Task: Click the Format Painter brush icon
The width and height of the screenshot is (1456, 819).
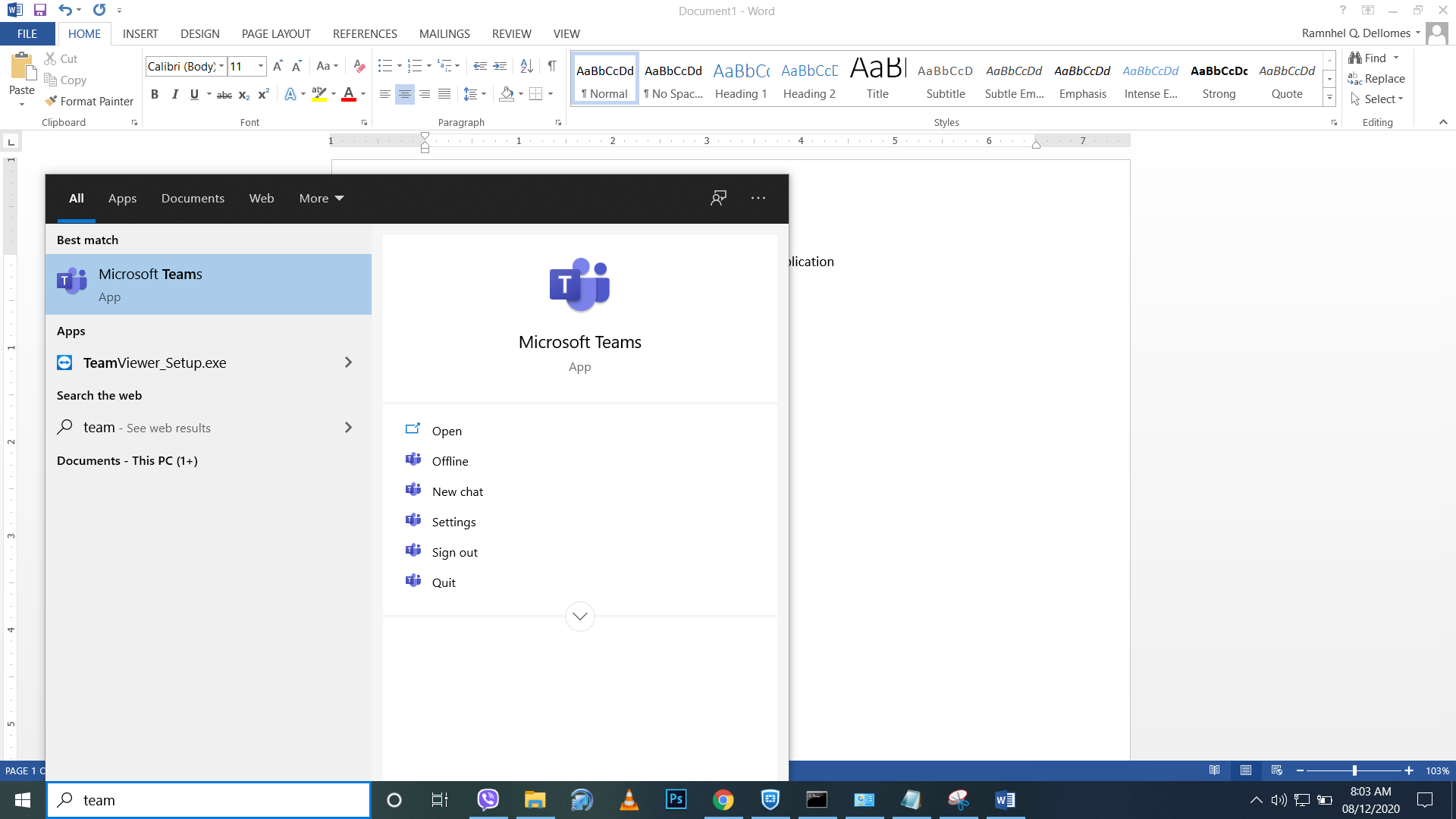Action: pyautogui.click(x=51, y=101)
